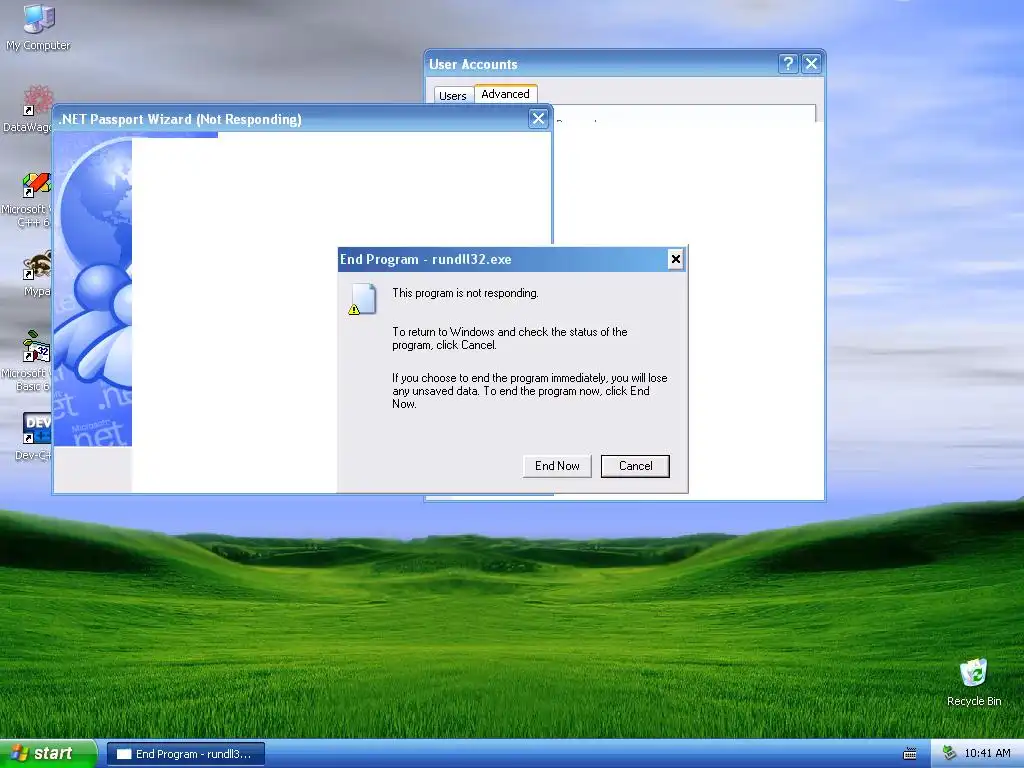
Task: Click End Now to kill rundll32.exe
Action: click(x=557, y=466)
